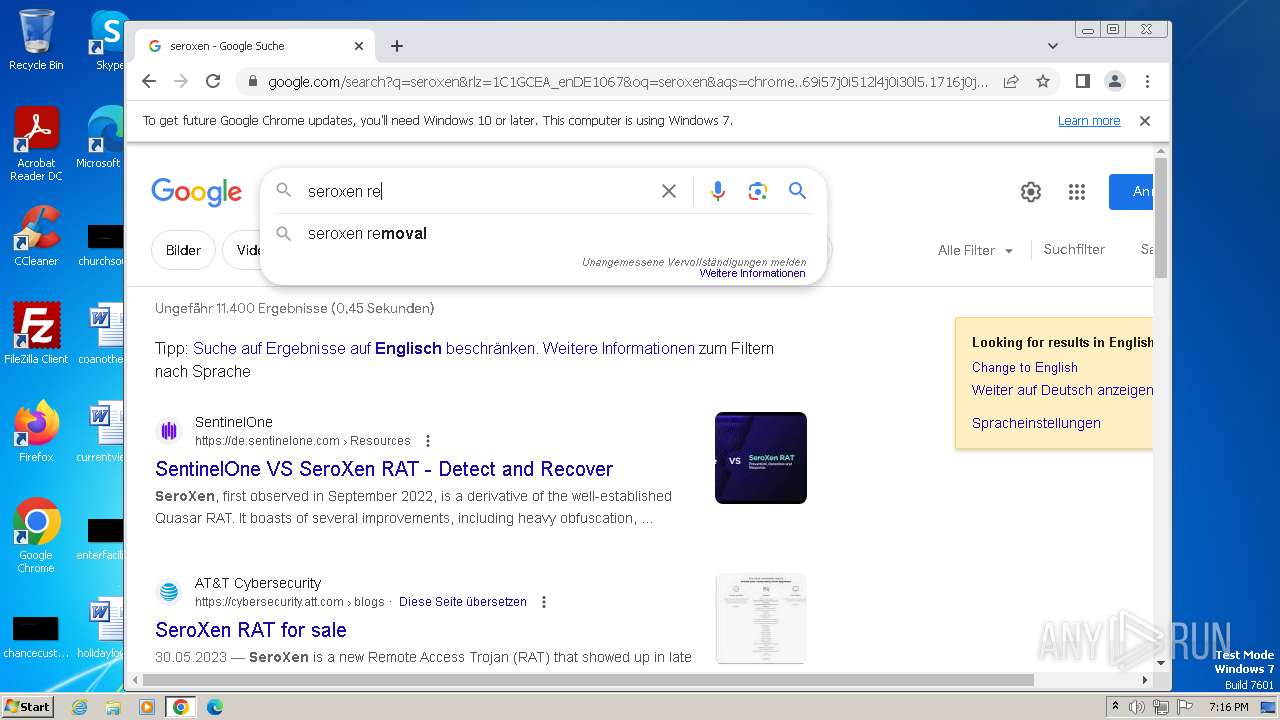Open Google settings gear
Screen dimensions: 1280x720
coord(1031,192)
